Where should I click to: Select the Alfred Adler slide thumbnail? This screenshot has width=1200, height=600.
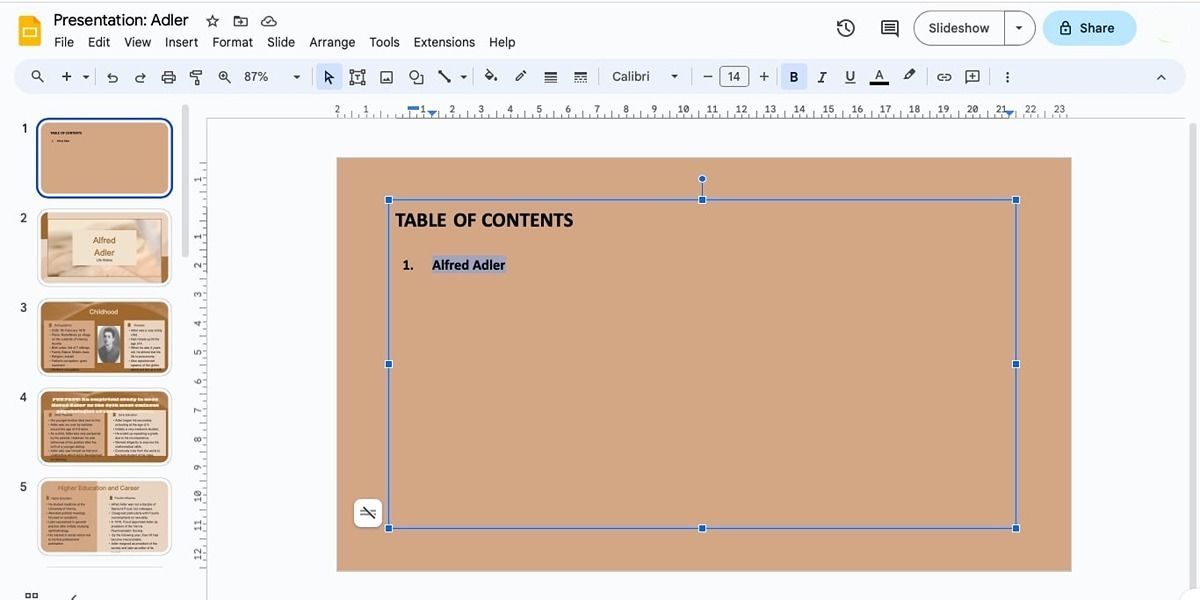[x=104, y=247]
